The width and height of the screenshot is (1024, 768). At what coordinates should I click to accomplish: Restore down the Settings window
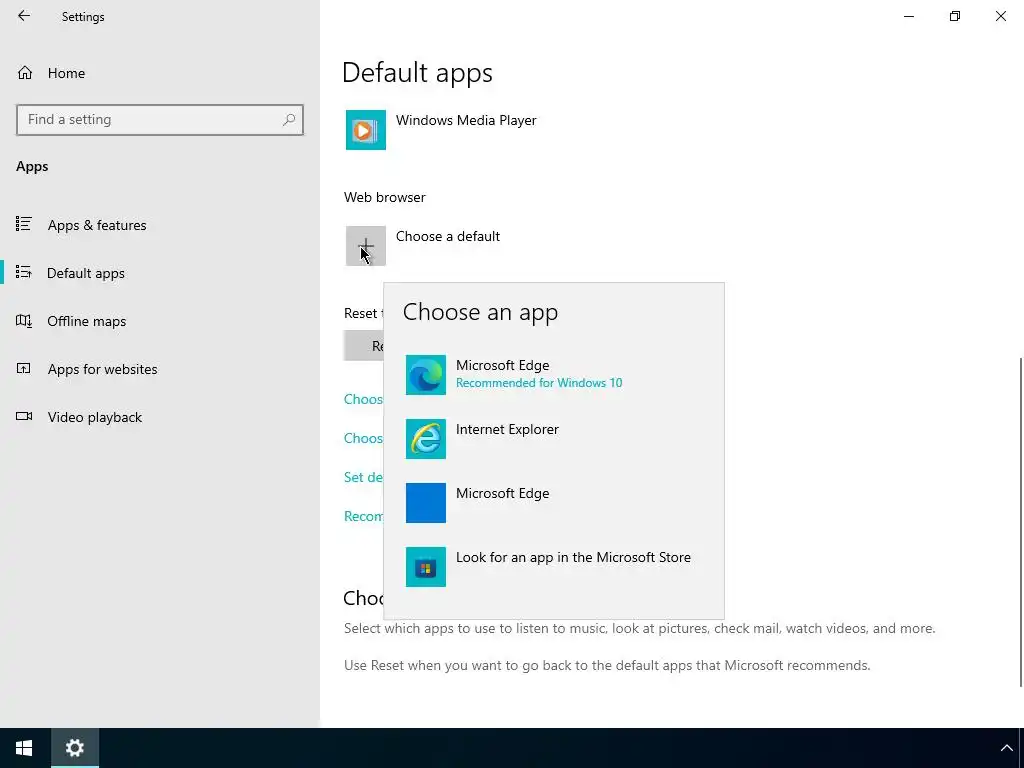pos(955,16)
